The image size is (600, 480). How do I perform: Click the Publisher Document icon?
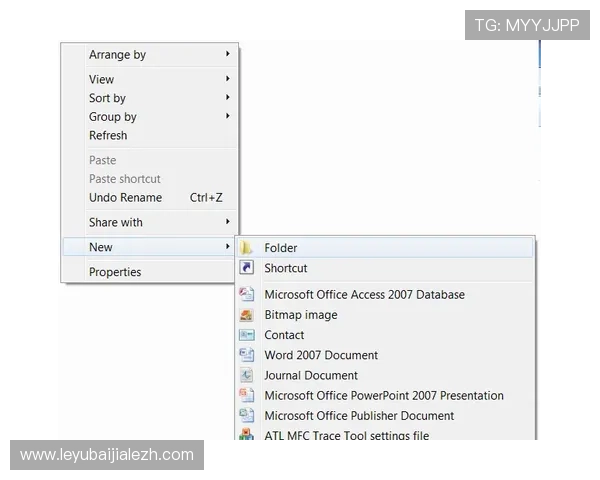click(x=247, y=415)
